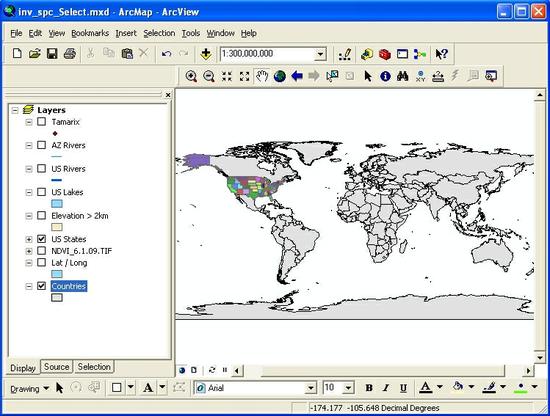
Task: Click the Fixed Zoom In icon
Action: 227,76
